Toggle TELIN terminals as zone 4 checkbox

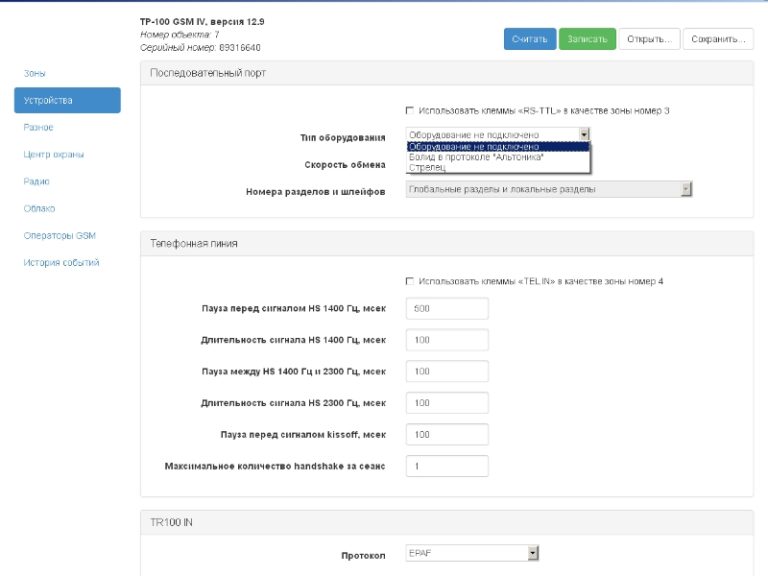410,281
